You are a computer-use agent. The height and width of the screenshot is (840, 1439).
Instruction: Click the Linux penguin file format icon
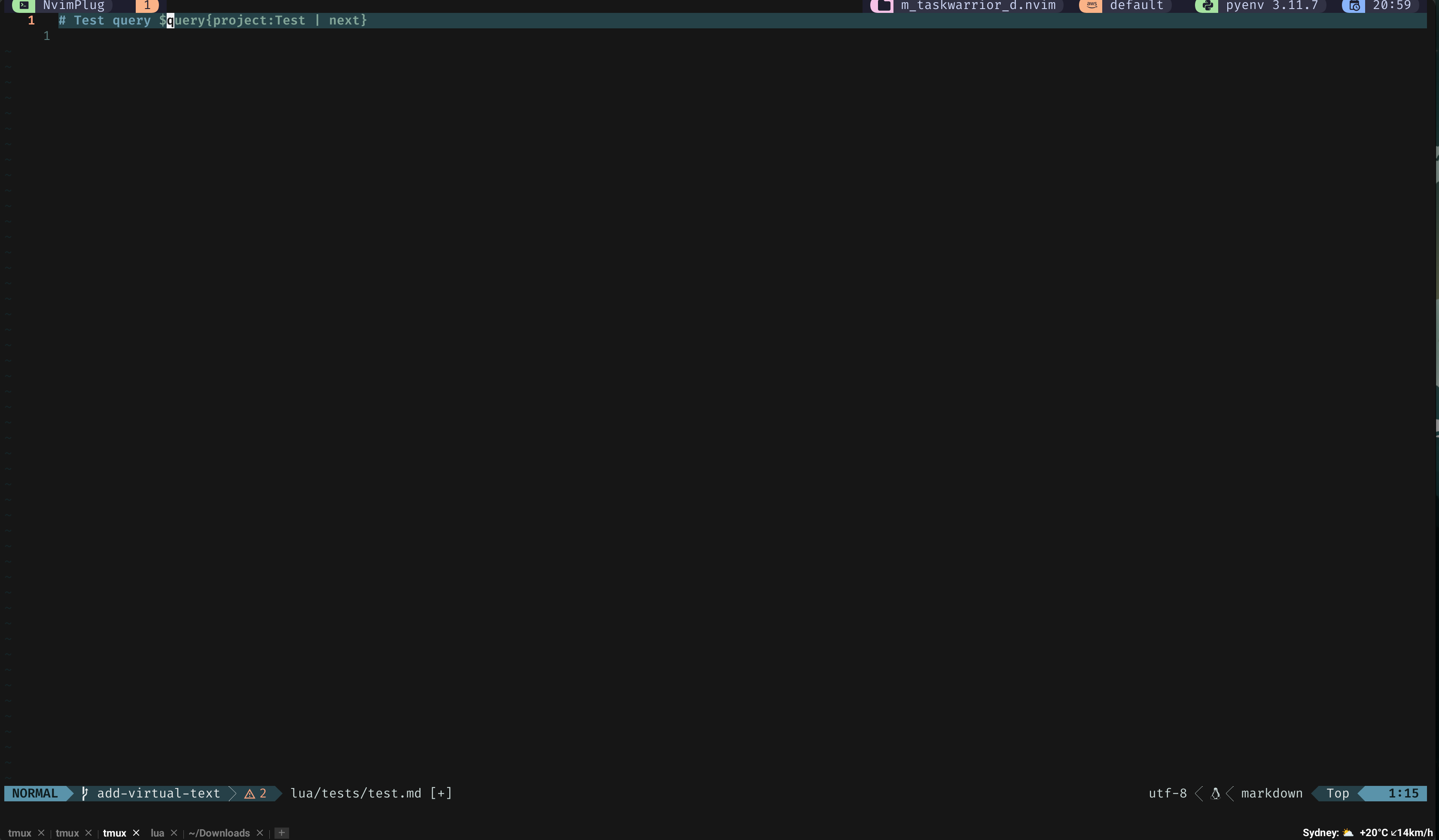coord(1215,794)
